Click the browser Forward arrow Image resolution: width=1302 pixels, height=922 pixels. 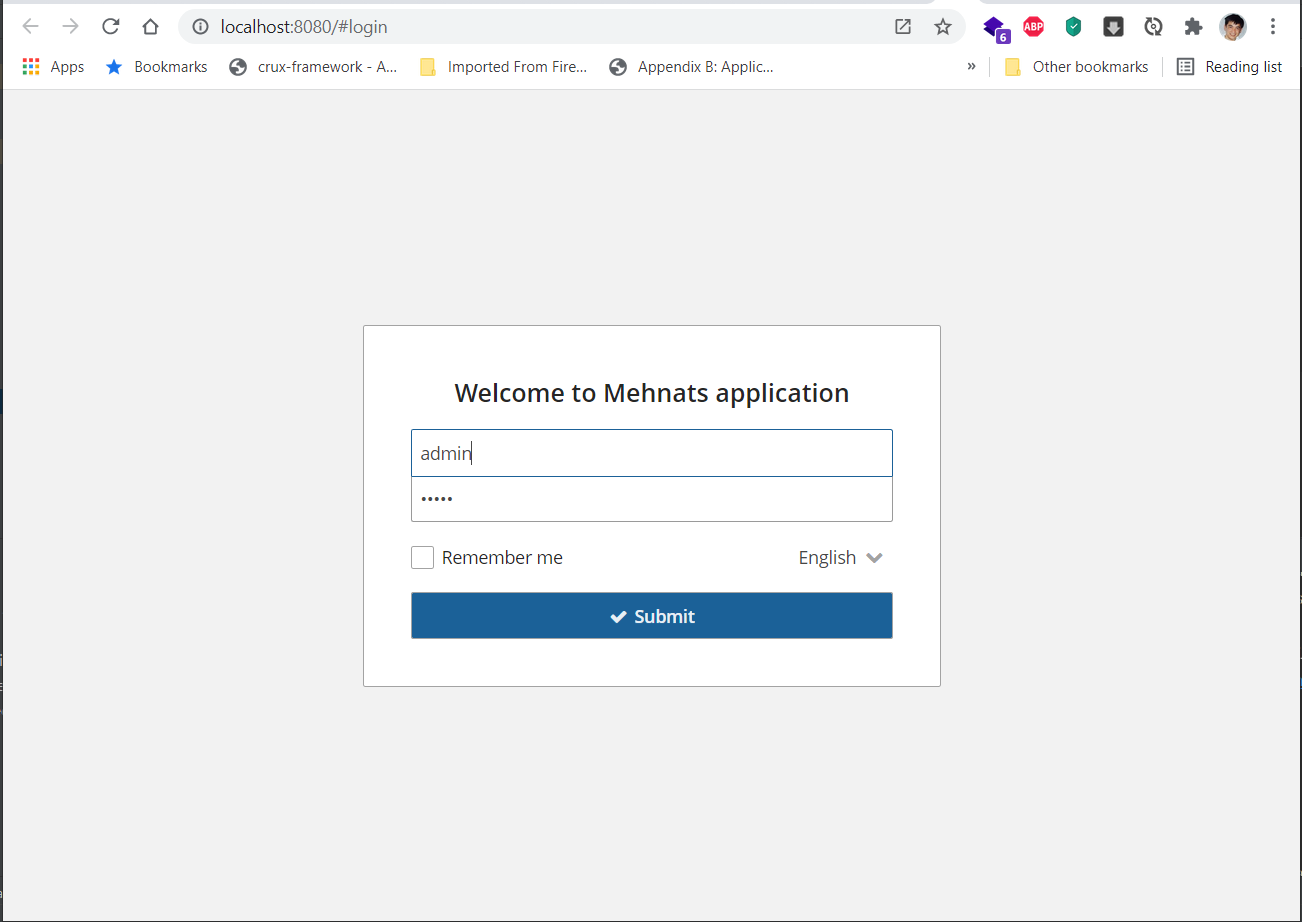70,27
